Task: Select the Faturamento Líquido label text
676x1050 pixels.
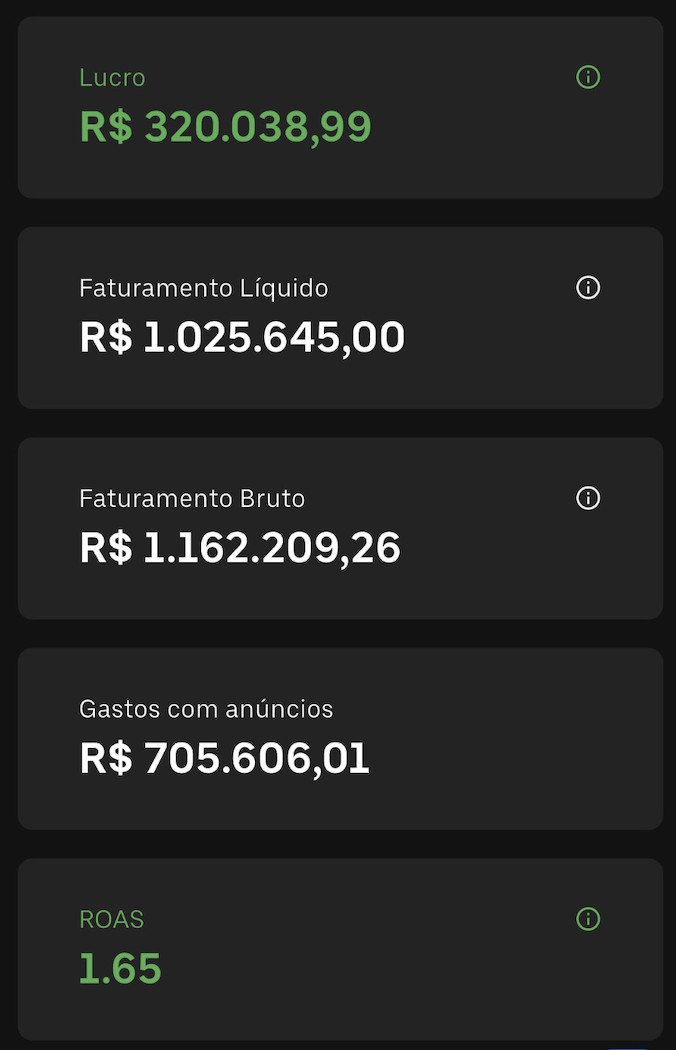Action: coord(203,289)
